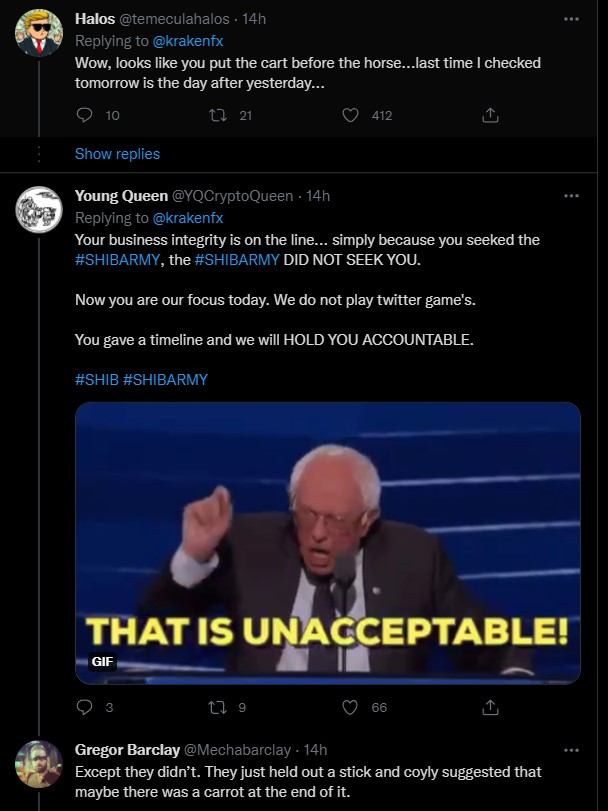Expand Show replies thread
The width and height of the screenshot is (608, 811).
[117, 154]
